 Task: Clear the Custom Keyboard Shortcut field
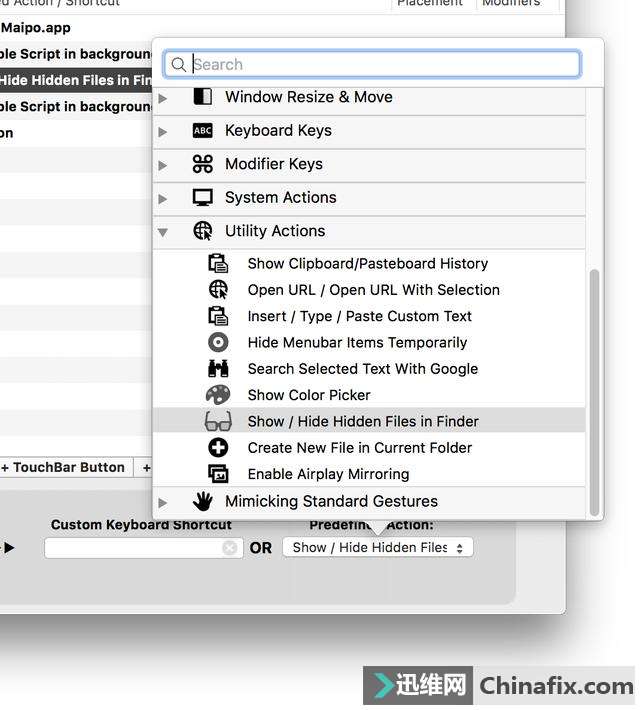click(x=230, y=548)
